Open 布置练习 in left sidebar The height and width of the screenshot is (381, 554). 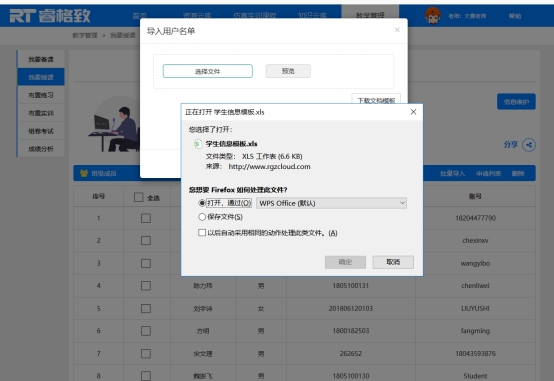tap(41, 95)
